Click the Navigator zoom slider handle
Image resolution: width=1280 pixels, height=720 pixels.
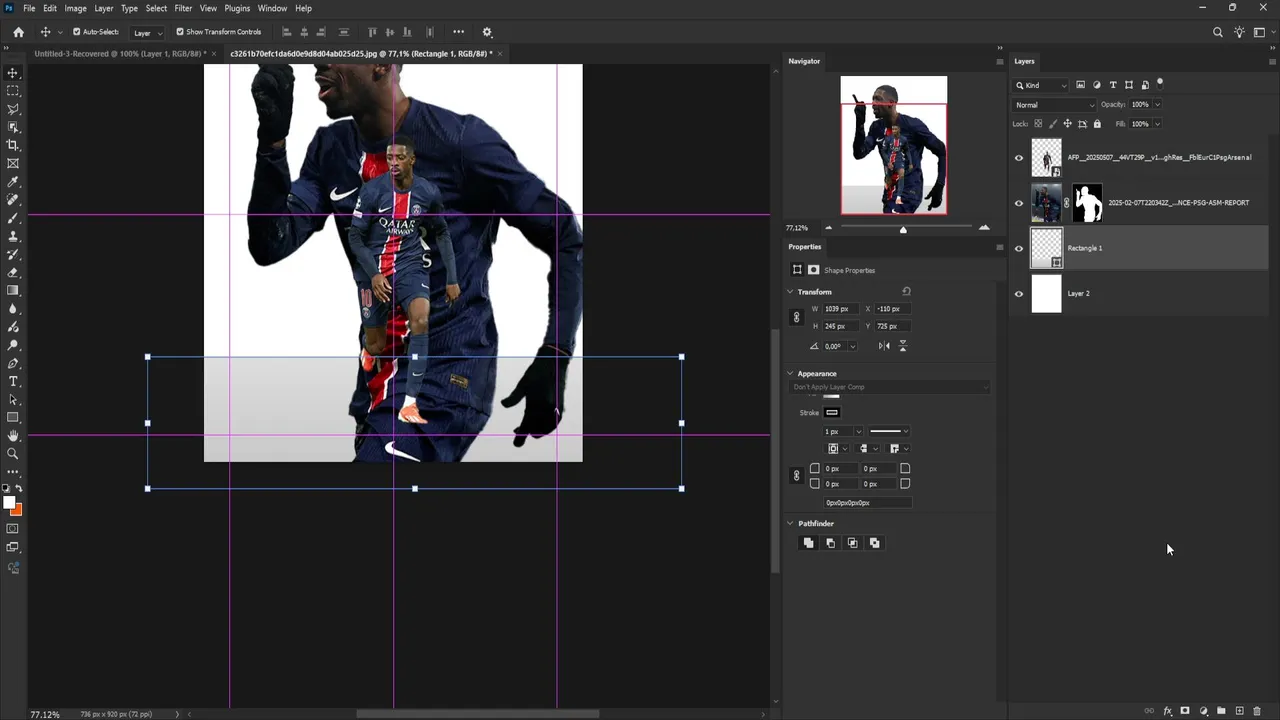click(x=903, y=230)
